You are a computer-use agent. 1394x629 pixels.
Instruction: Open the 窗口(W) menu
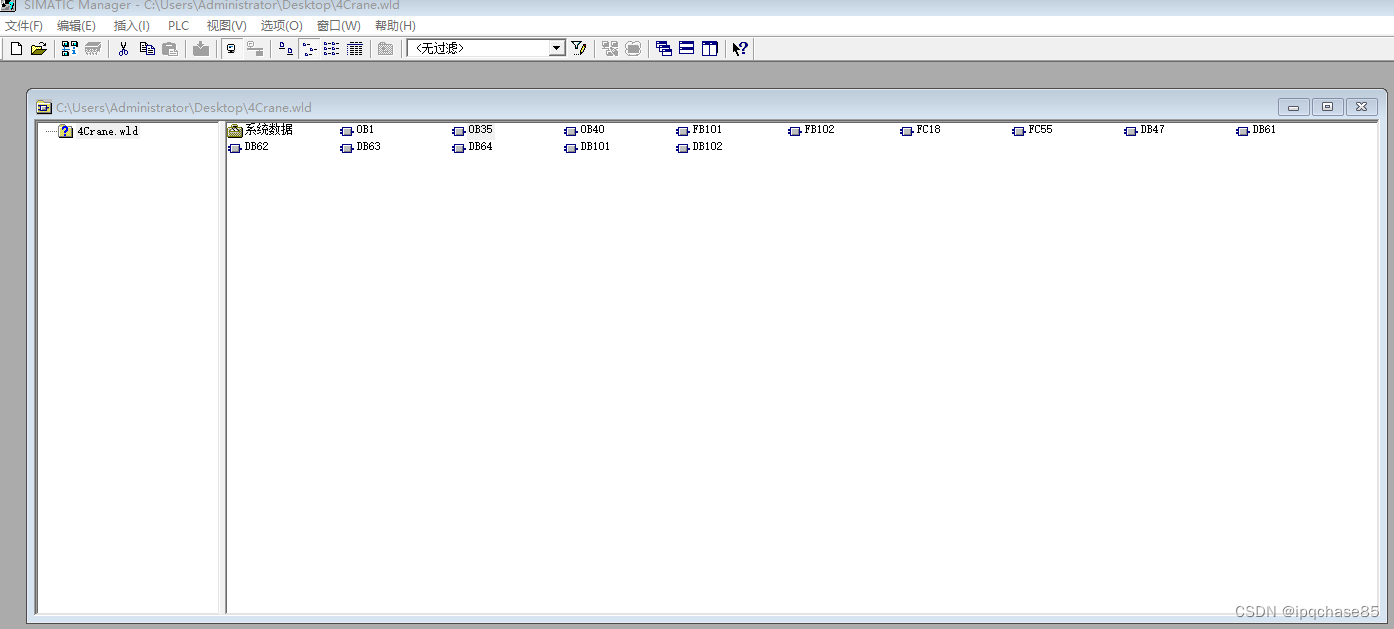[x=339, y=26]
